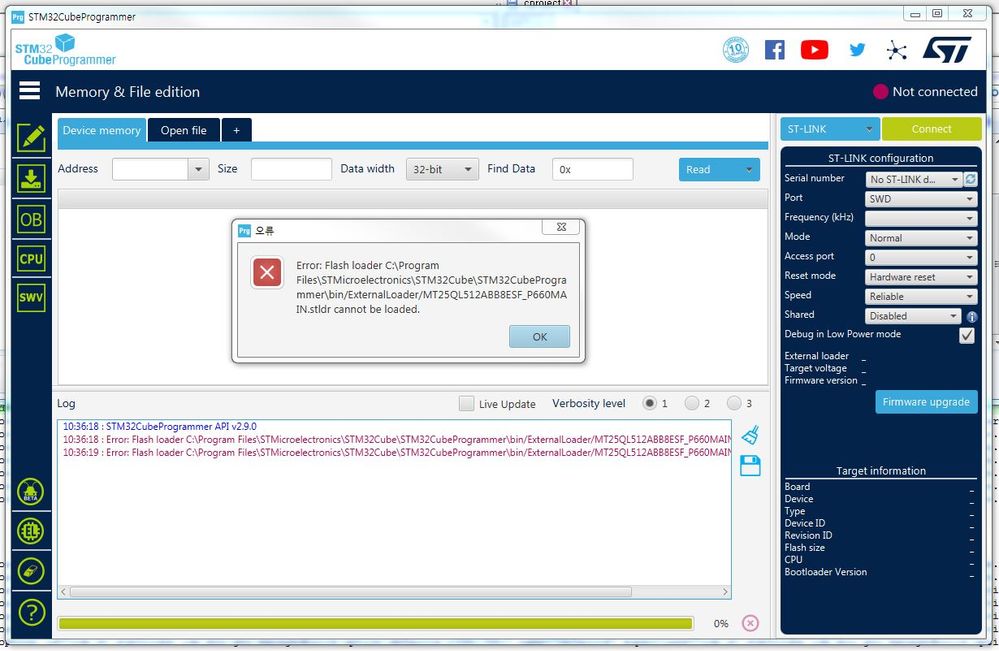This screenshot has width=999, height=651.
Task: Click the log horizontal scrollbar
Action: (351, 592)
